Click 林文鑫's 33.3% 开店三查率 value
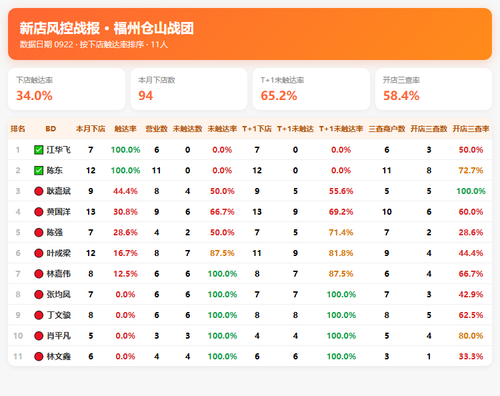This screenshot has height=396, width=500. click(x=471, y=357)
